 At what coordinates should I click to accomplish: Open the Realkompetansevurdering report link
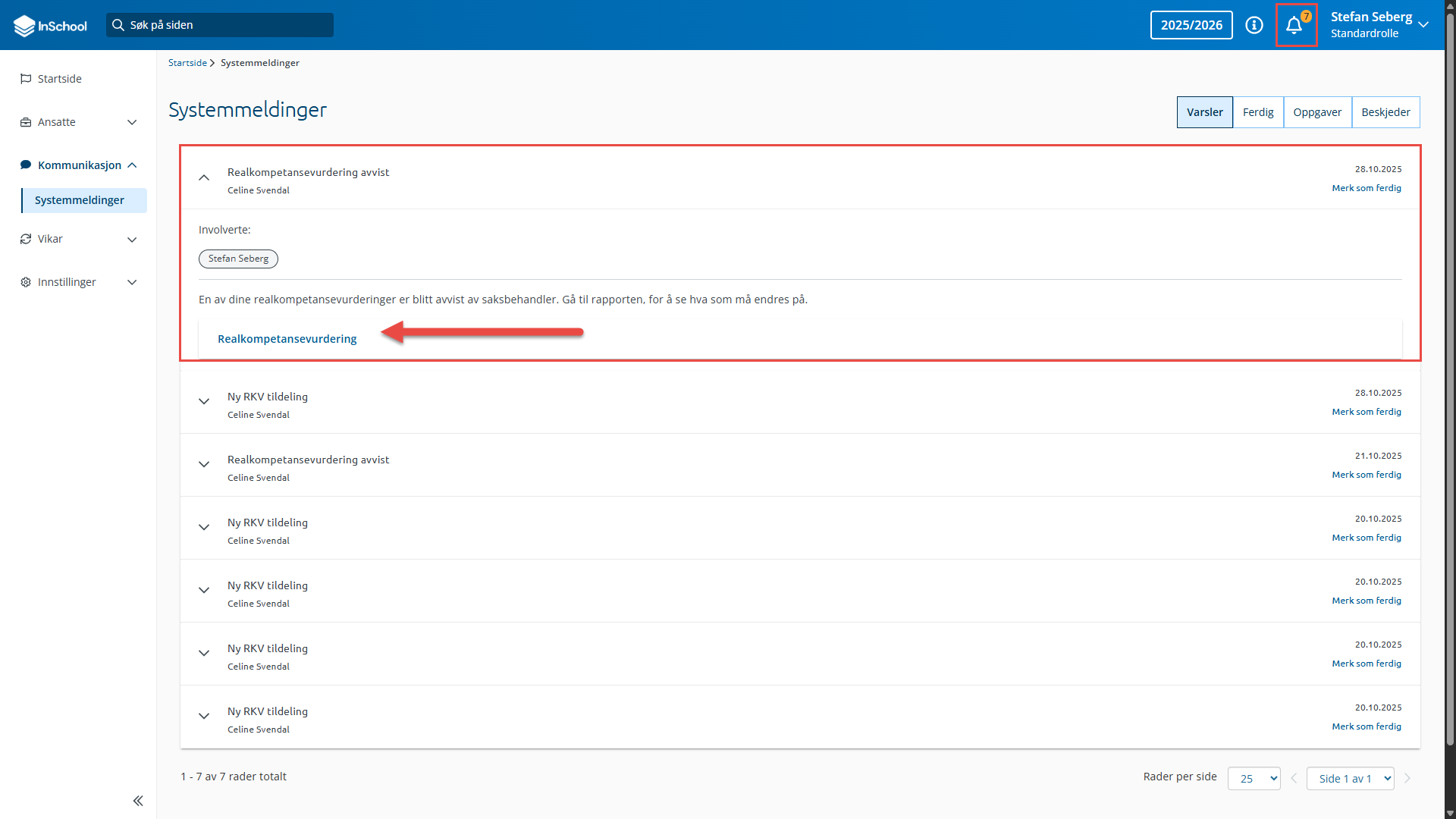[287, 339]
